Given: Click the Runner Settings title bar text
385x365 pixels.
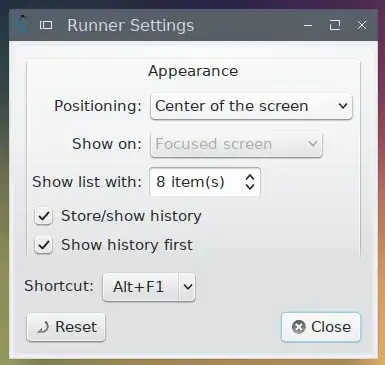Looking at the screenshot, I should [x=131, y=25].
